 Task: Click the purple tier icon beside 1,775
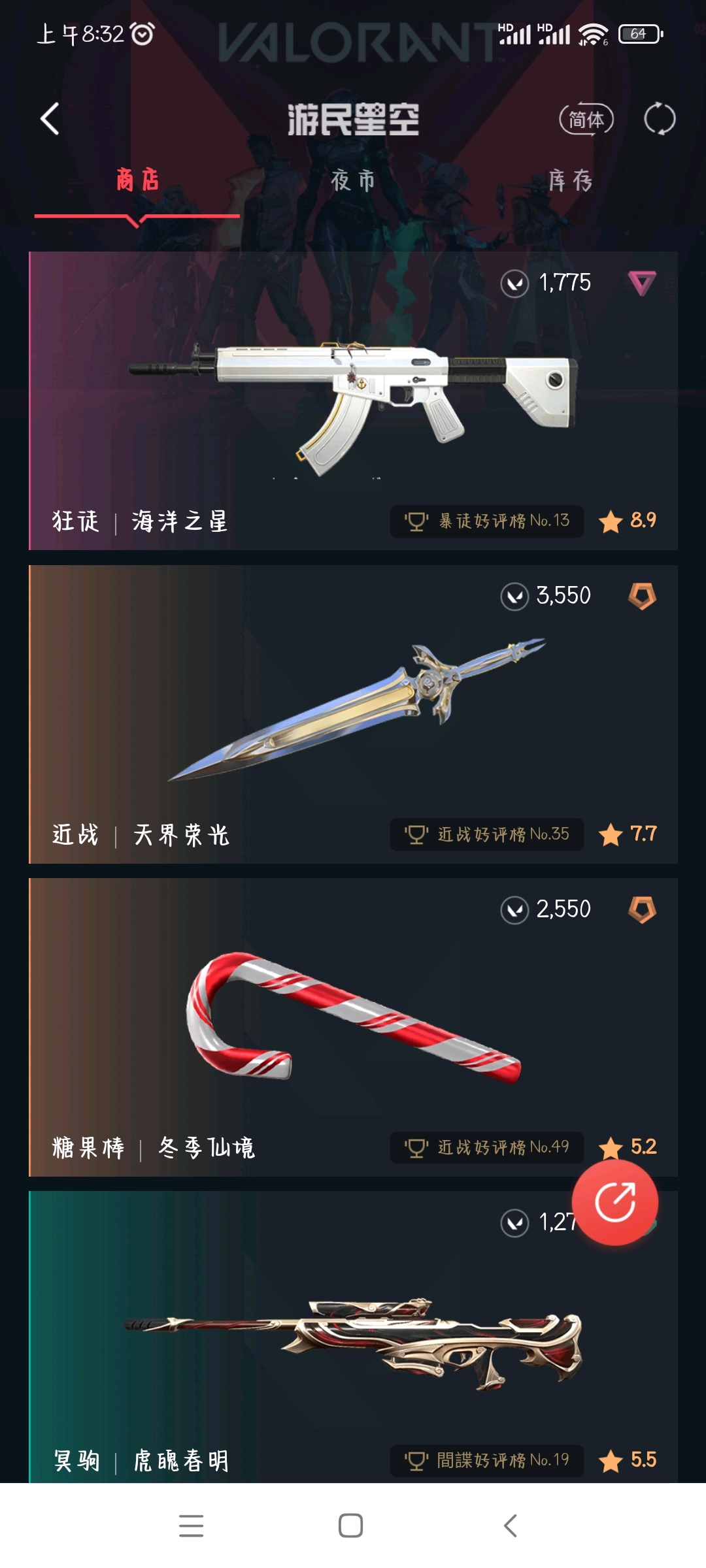coord(642,284)
